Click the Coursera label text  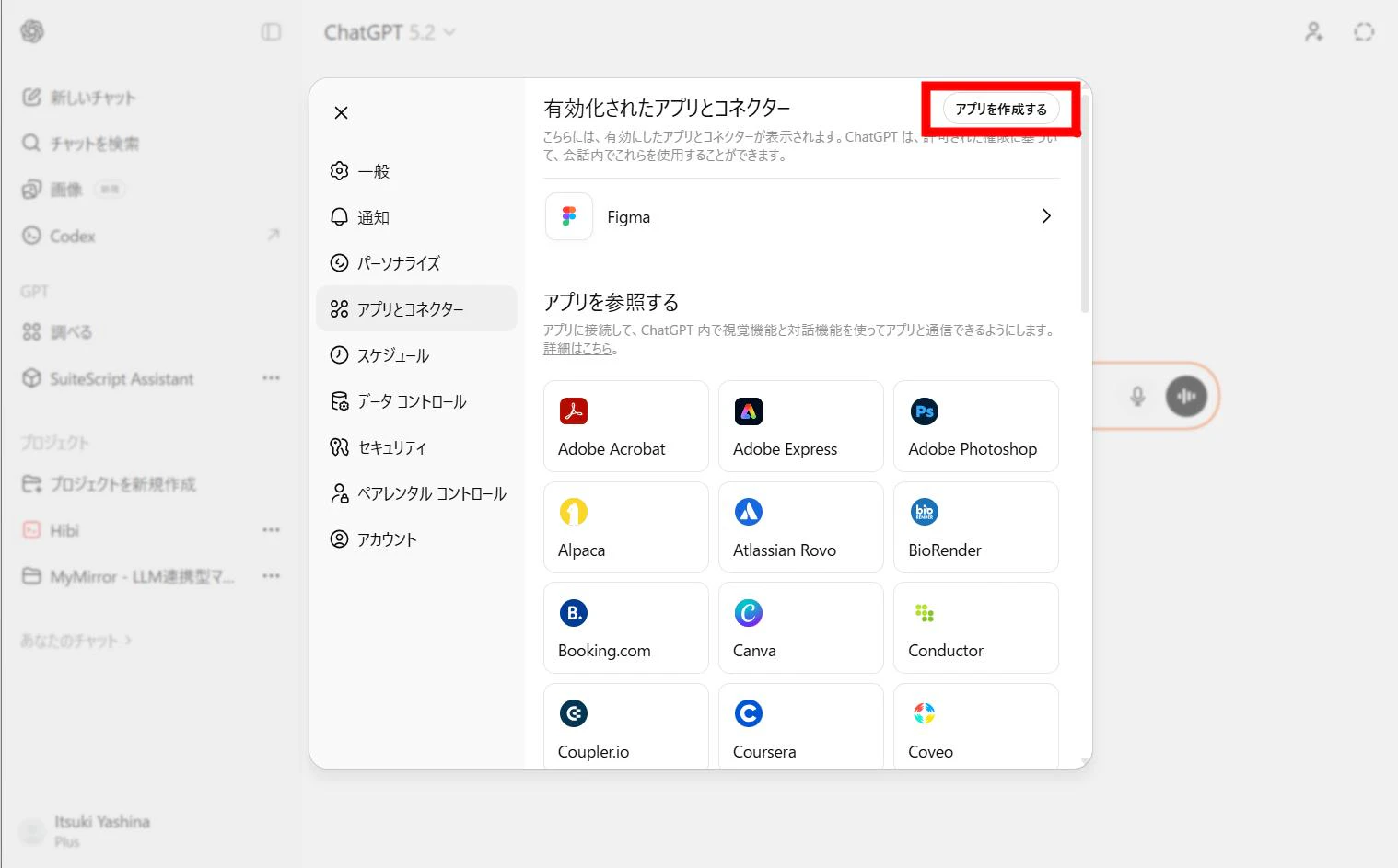[x=764, y=752]
